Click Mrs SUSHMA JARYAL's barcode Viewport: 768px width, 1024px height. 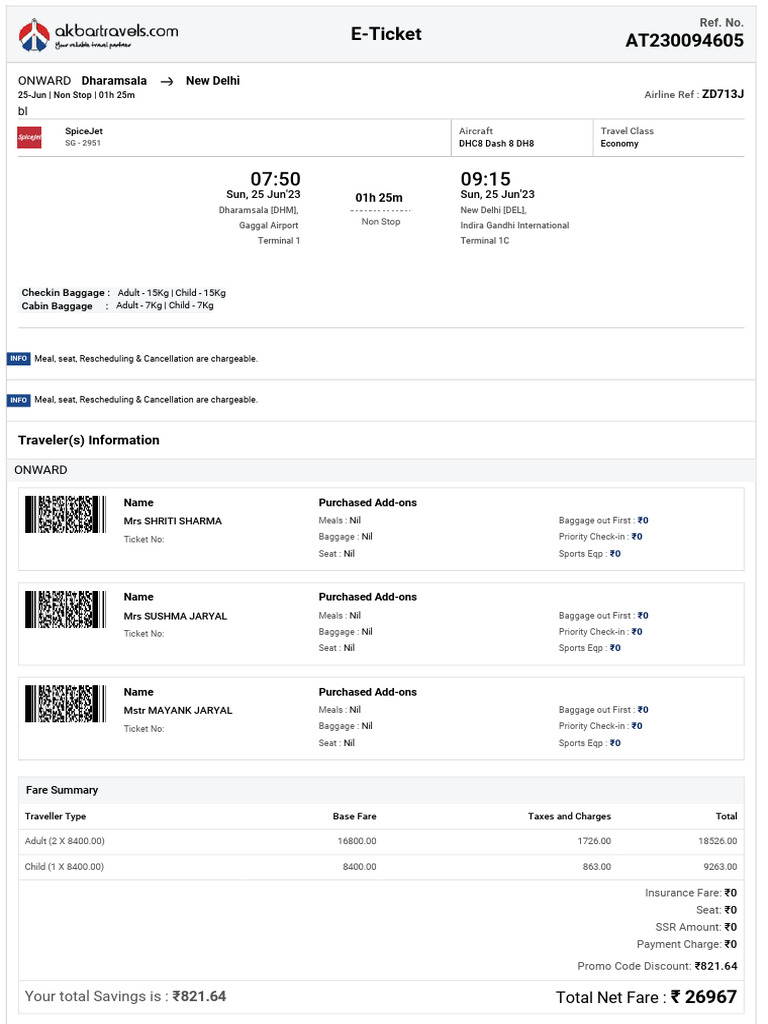coord(65,609)
